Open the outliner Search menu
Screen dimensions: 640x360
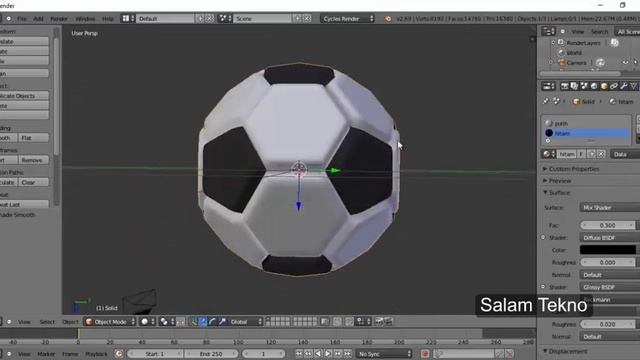pyautogui.click(x=600, y=31)
